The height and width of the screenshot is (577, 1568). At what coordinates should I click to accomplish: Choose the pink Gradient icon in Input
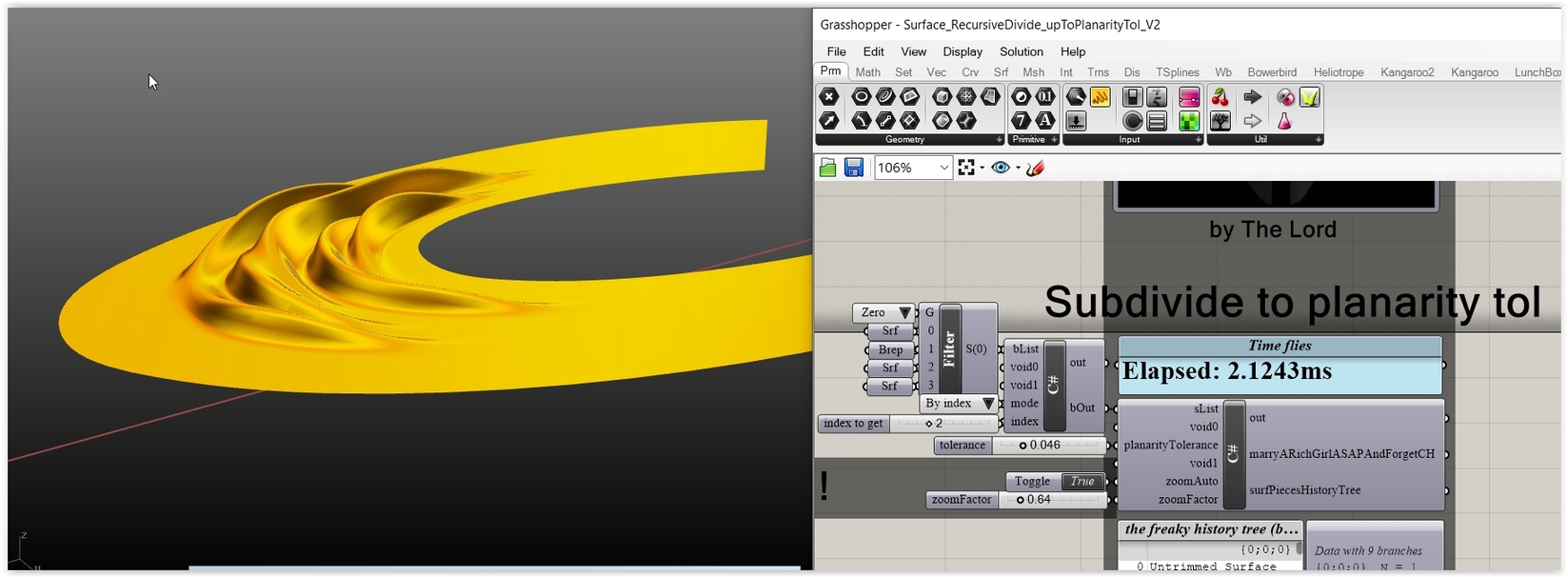click(1189, 96)
